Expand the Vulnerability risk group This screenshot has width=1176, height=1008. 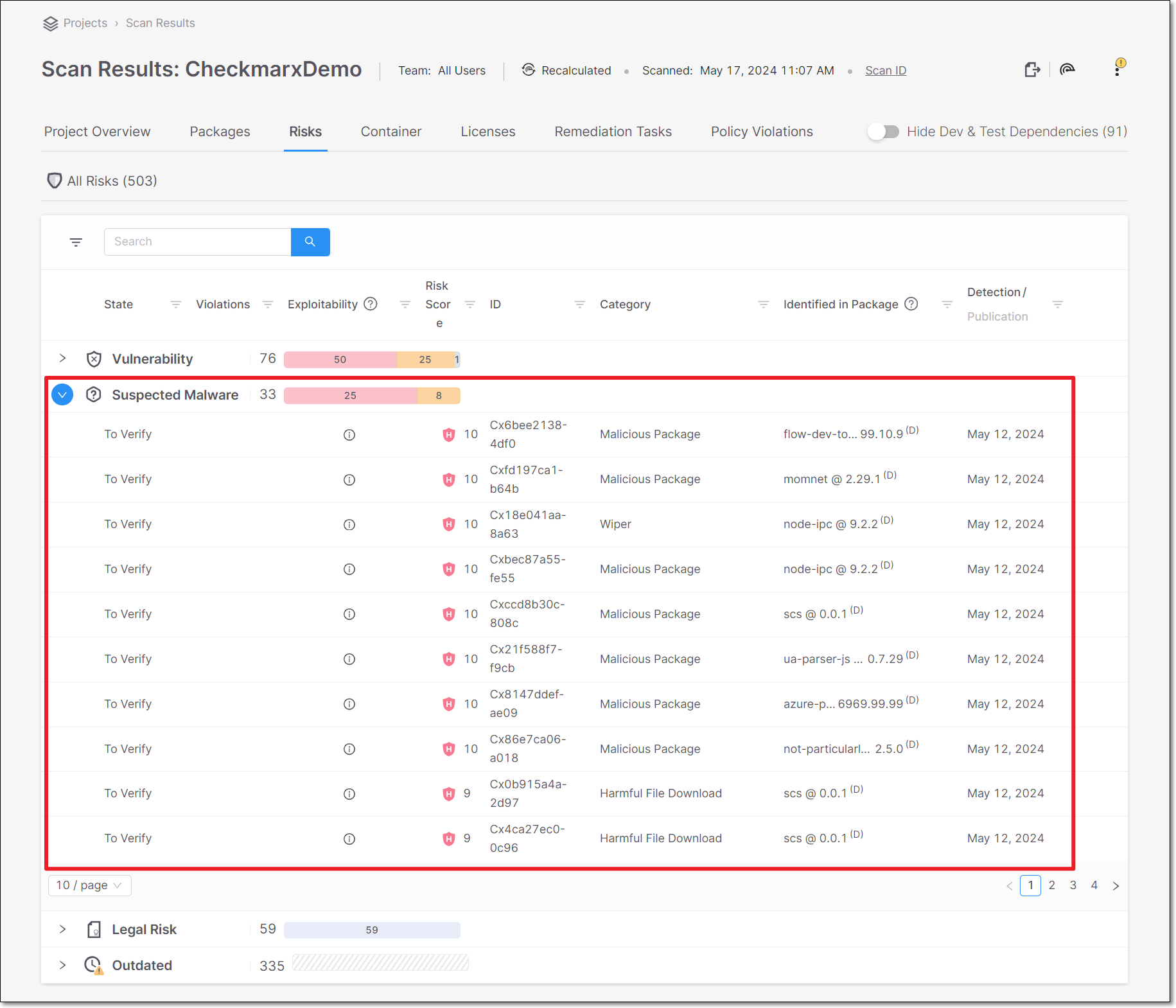tap(62, 358)
